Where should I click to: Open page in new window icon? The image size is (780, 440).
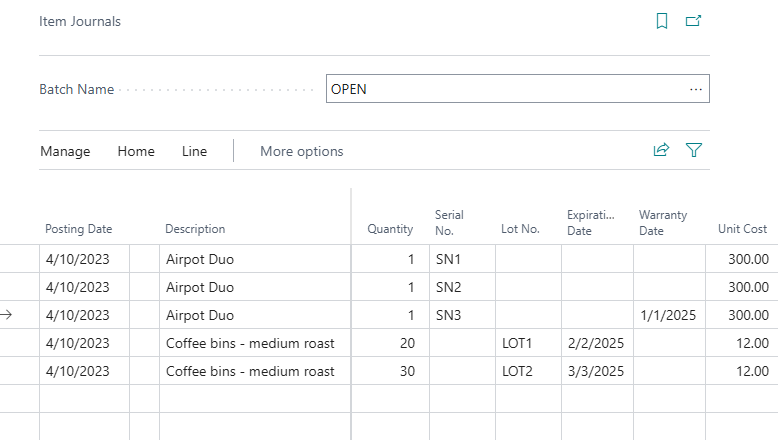[x=693, y=21]
